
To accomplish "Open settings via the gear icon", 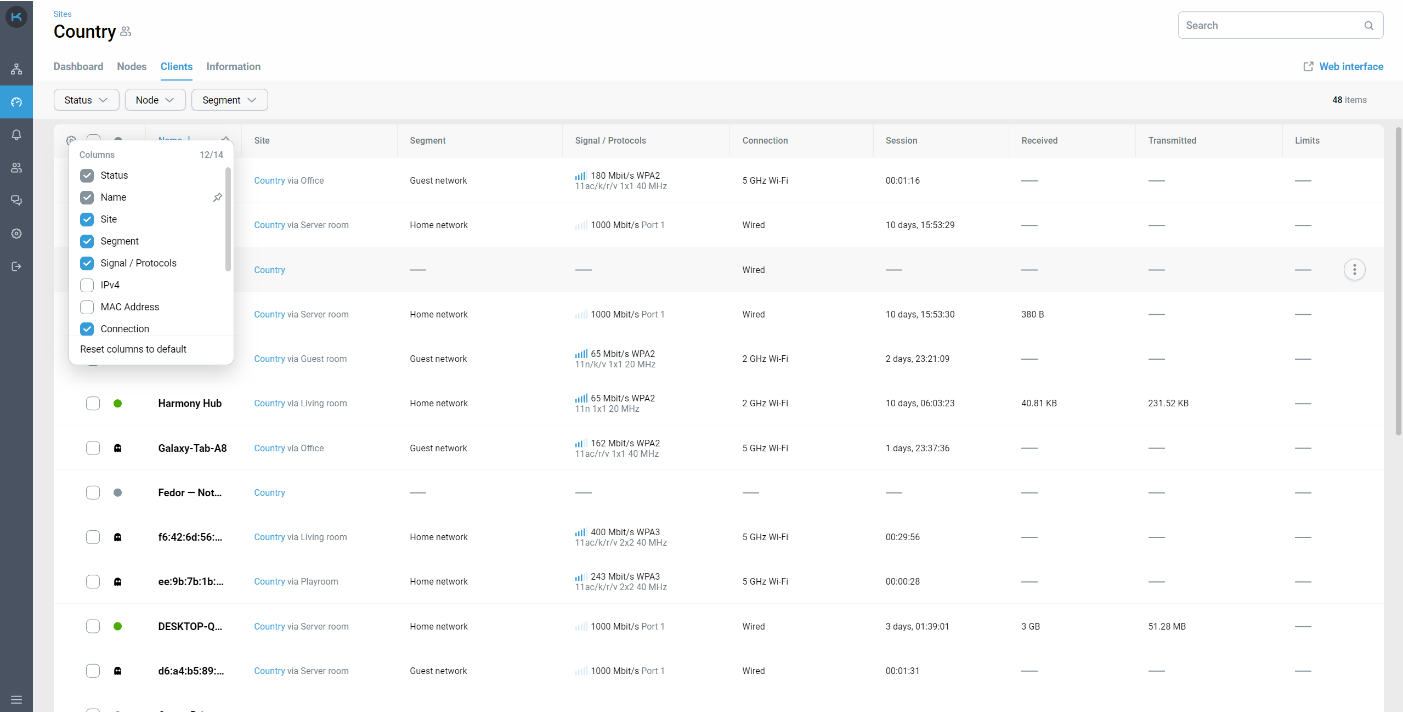I will 15,234.
